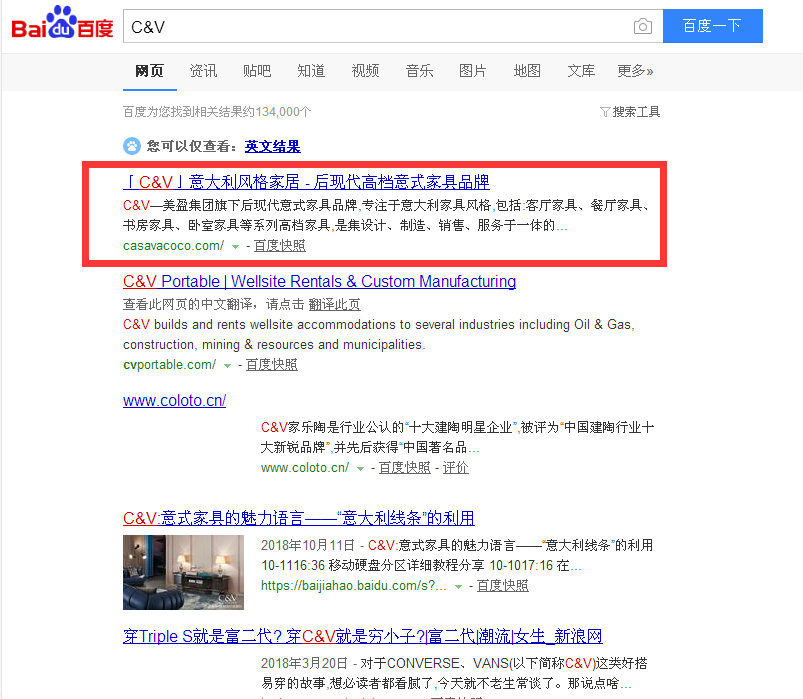Click the furniture room thumbnail image
Viewport: 803px width, 699px height.
coord(183,573)
